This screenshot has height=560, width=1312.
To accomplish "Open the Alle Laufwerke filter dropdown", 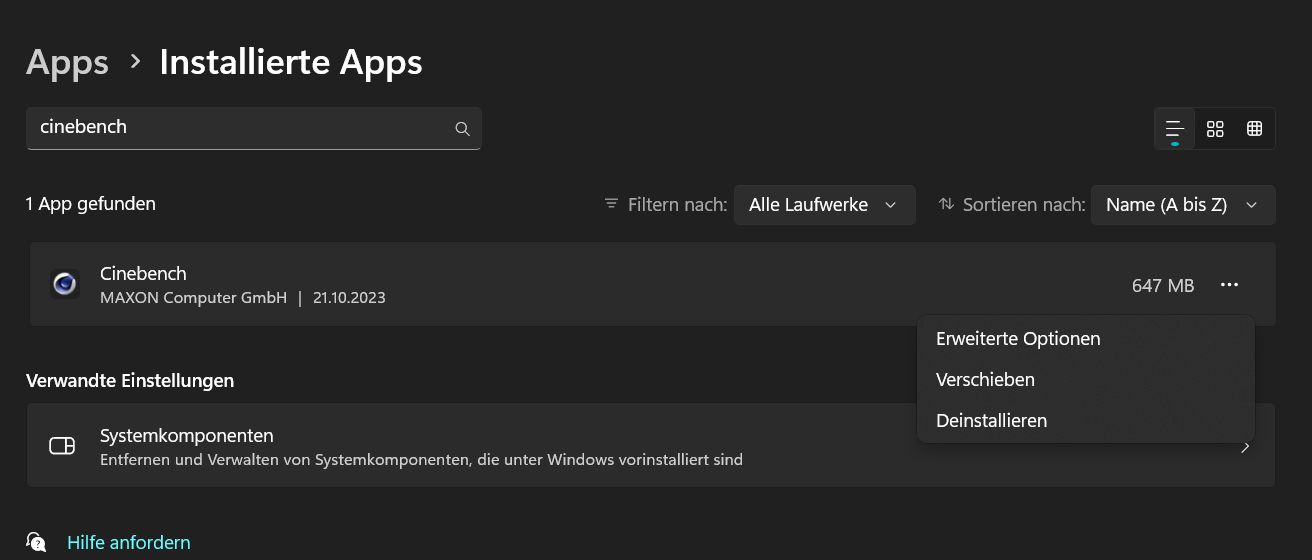I will point(824,204).
